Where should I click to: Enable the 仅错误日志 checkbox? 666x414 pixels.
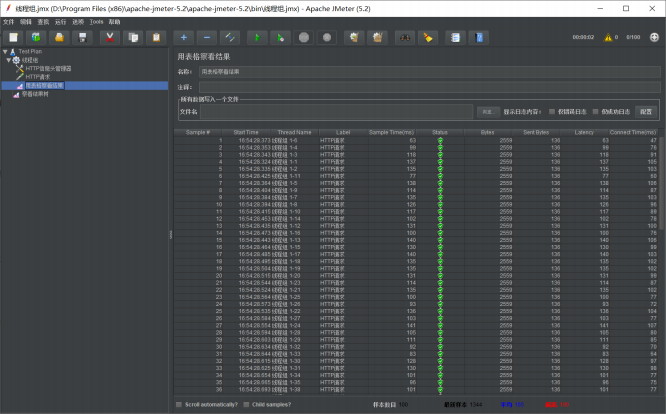pos(552,111)
